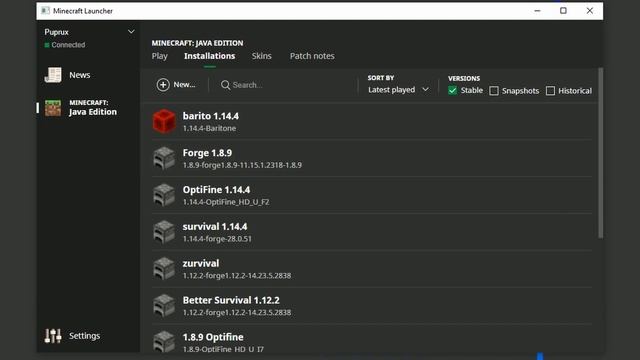Click version text 1.14.4-OptiFine_HD_U_F2
The height and width of the screenshot is (360, 640).
[x=226, y=202]
